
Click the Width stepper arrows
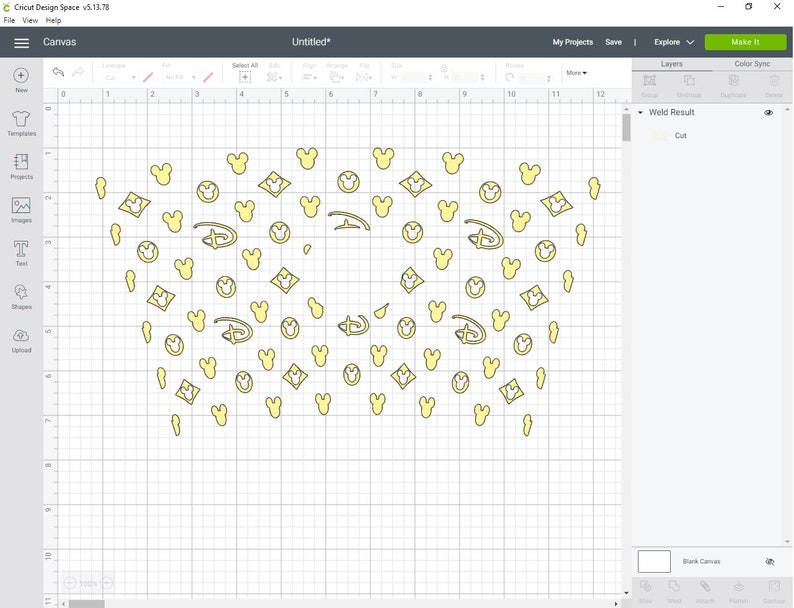click(x=430, y=77)
